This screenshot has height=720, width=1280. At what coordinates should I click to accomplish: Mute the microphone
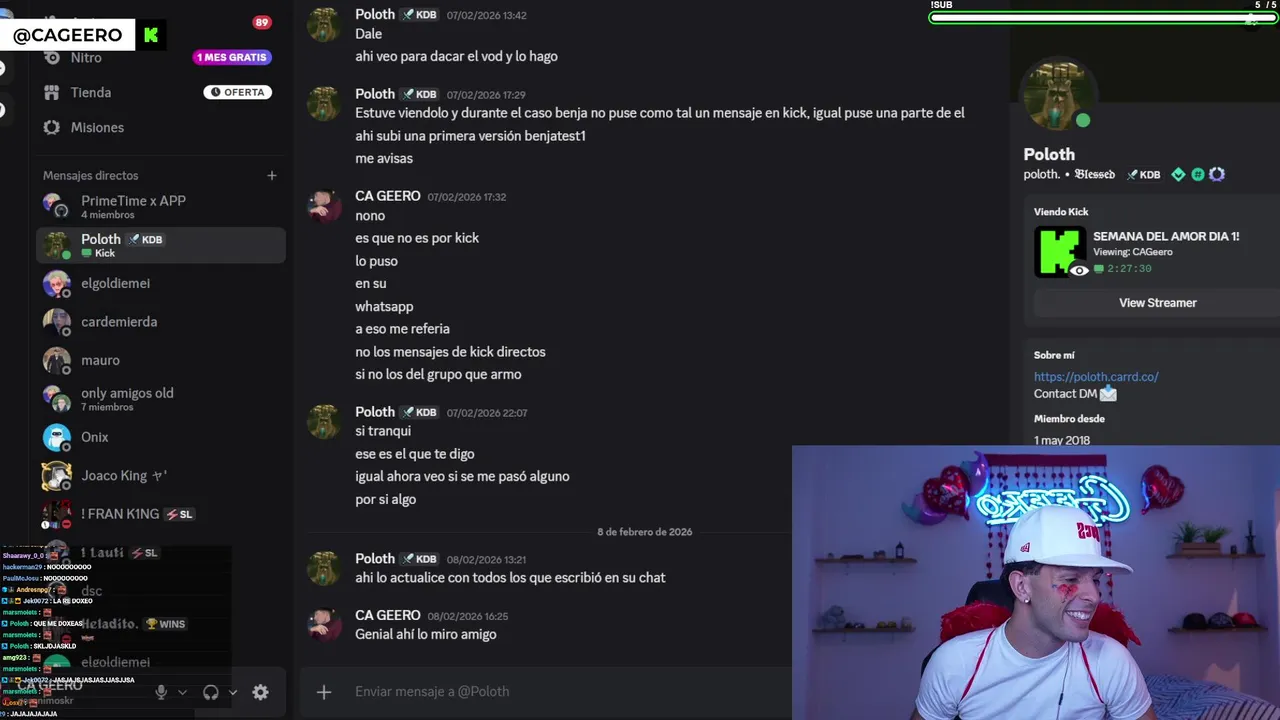click(x=161, y=692)
